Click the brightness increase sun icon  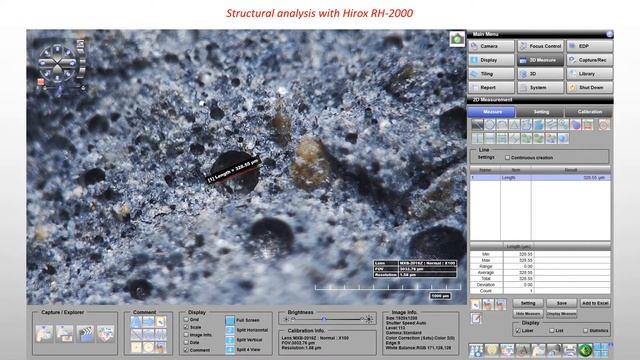point(369,319)
